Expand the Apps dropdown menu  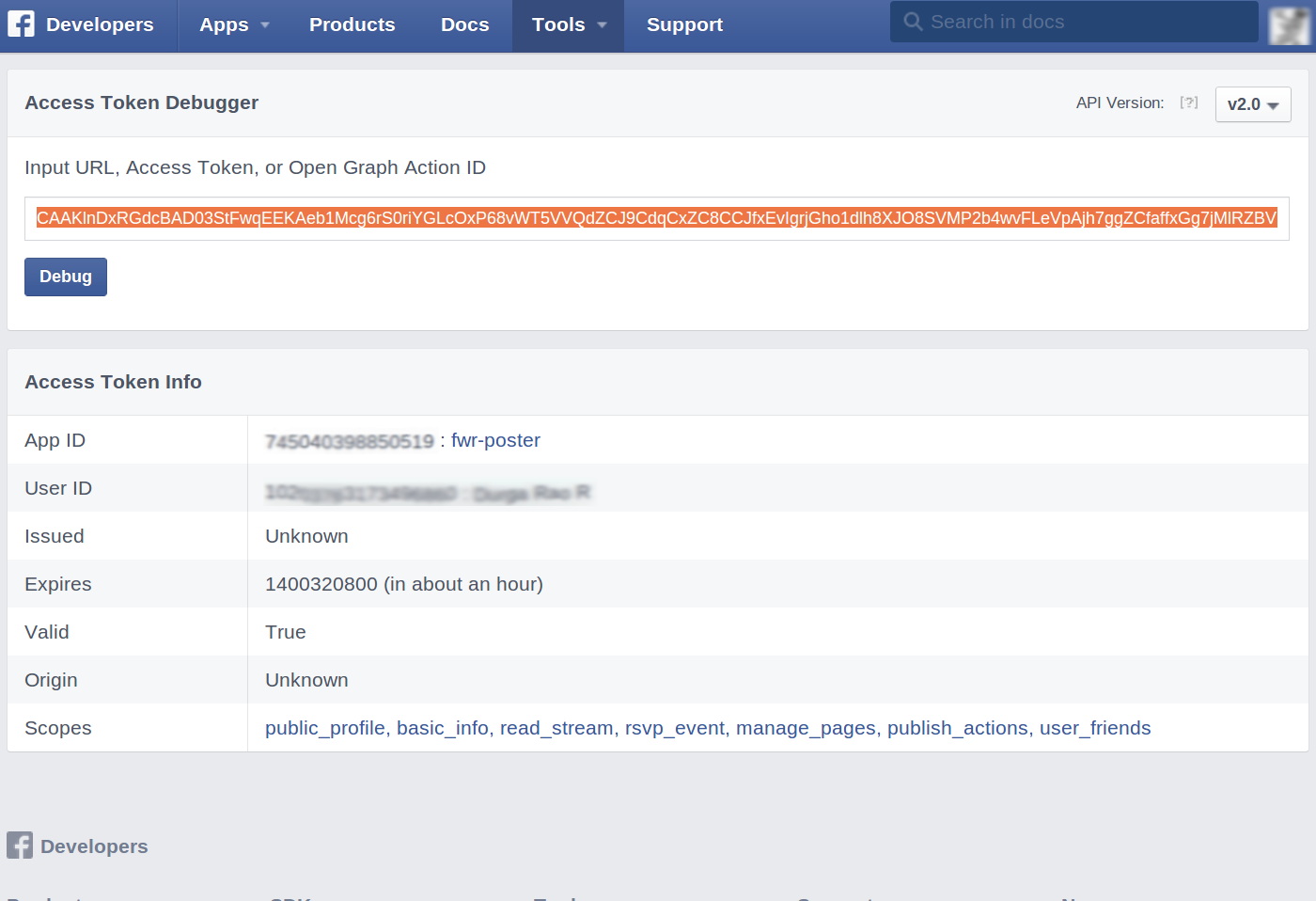pos(234,25)
